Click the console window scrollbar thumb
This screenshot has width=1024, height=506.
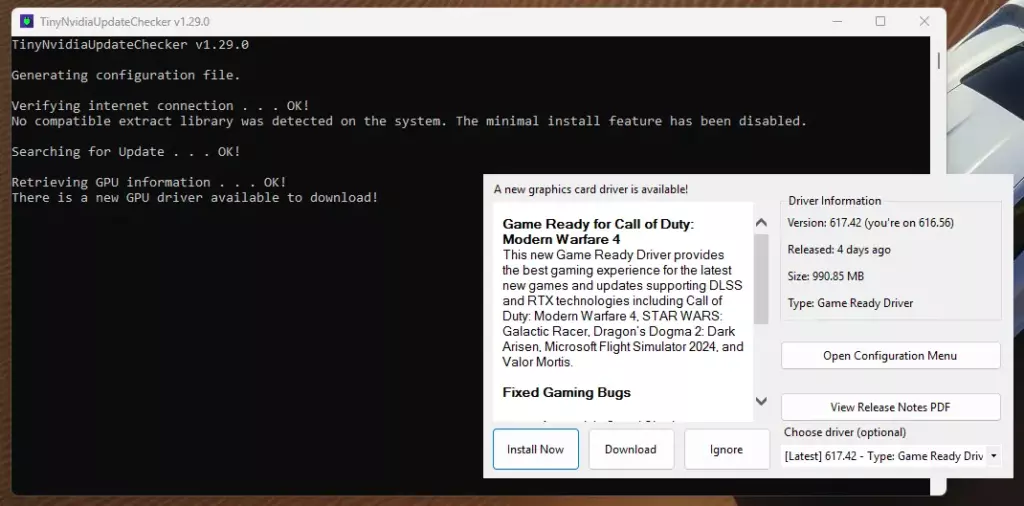click(x=938, y=60)
